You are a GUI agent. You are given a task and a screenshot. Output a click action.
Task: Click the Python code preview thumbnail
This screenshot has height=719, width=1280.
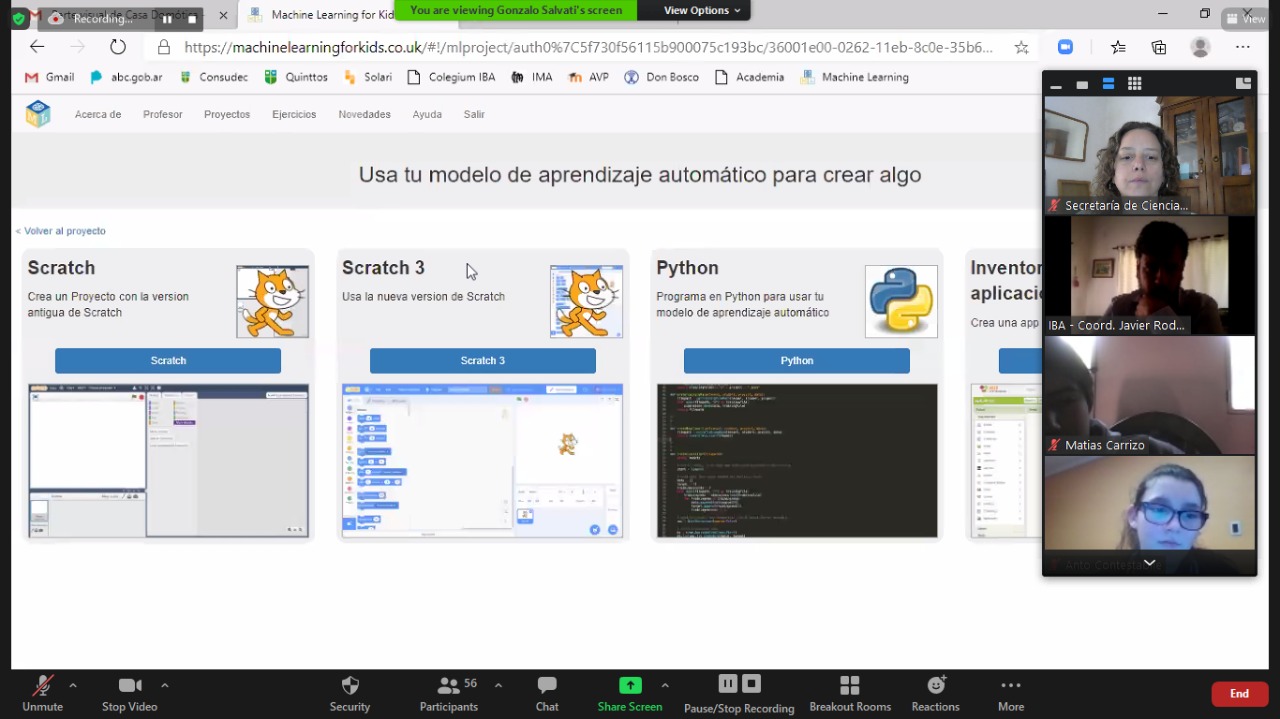coord(797,461)
